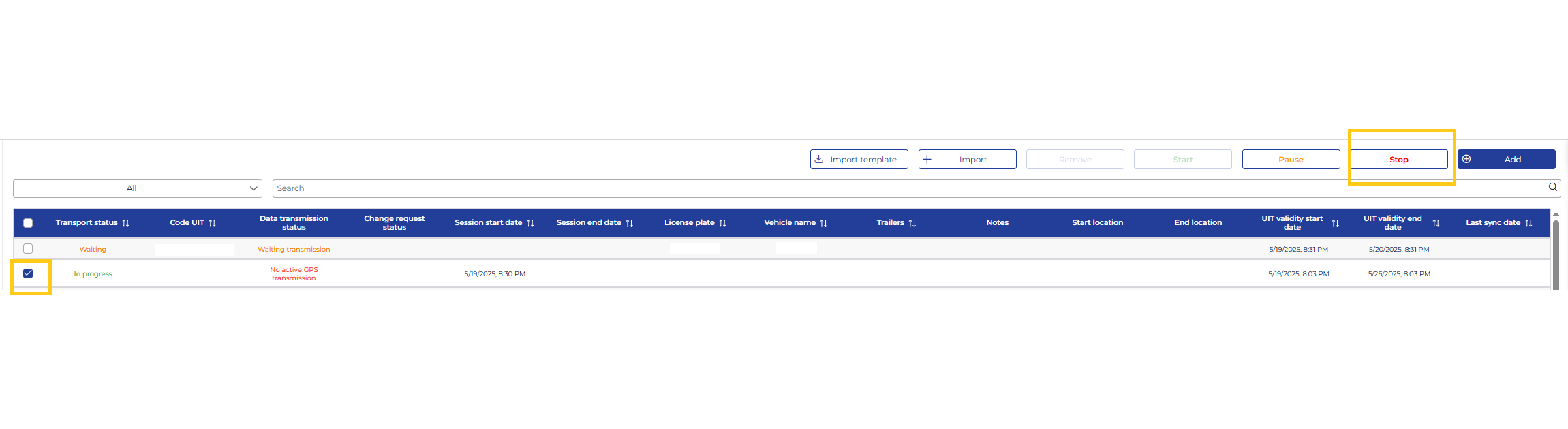Toggle the select-all header checkbox
The width and height of the screenshot is (1568, 429).
point(28,223)
